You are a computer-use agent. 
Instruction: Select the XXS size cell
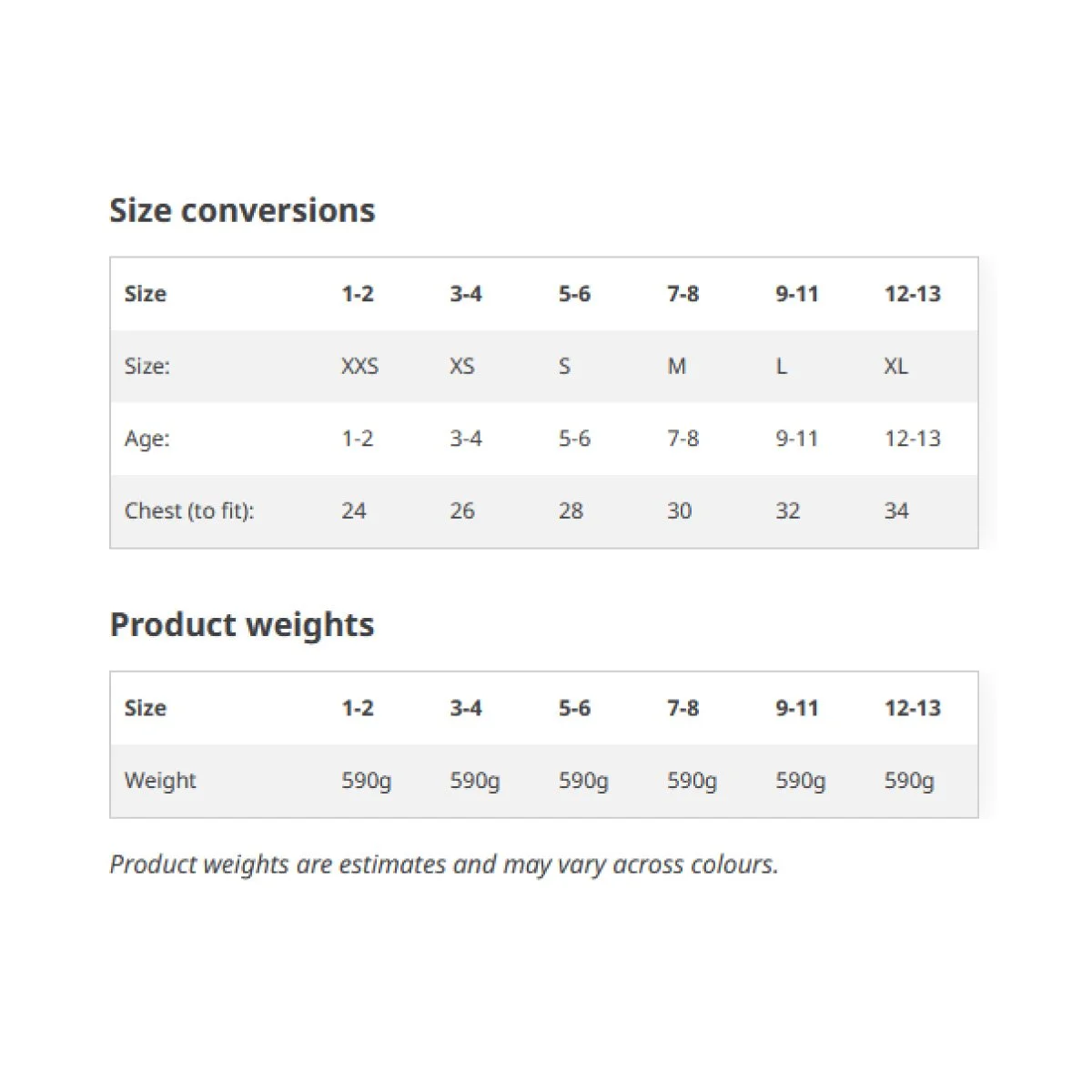pos(359,366)
